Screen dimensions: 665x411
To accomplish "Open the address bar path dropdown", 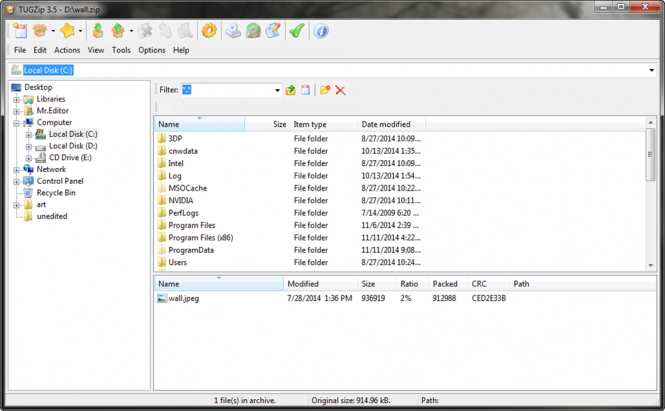I will coord(651,71).
